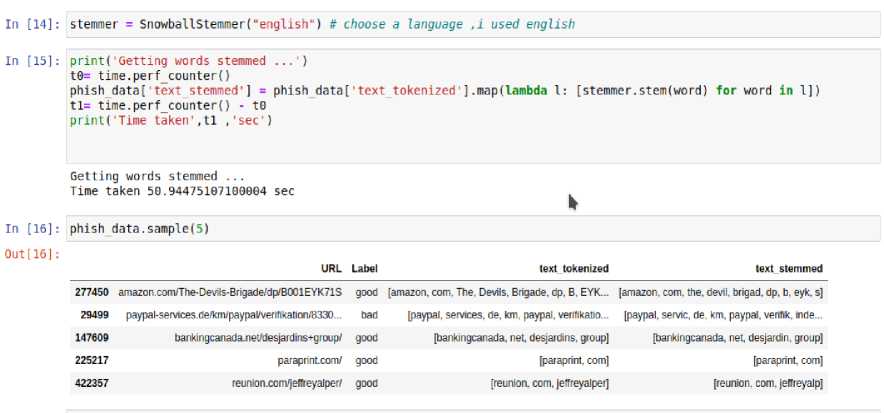Click the In [16] cell prompt
Image resolution: width=884 pixels, height=413 pixels.
coord(33,229)
